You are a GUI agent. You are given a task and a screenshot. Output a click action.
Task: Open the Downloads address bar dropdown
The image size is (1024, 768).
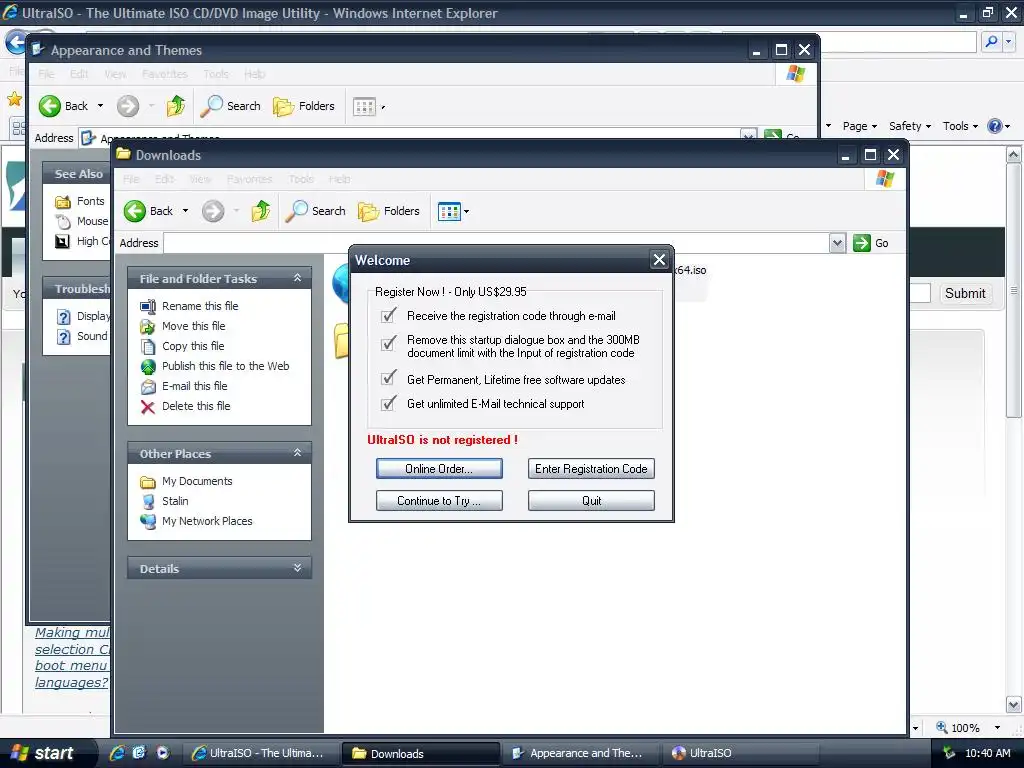coord(837,244)
